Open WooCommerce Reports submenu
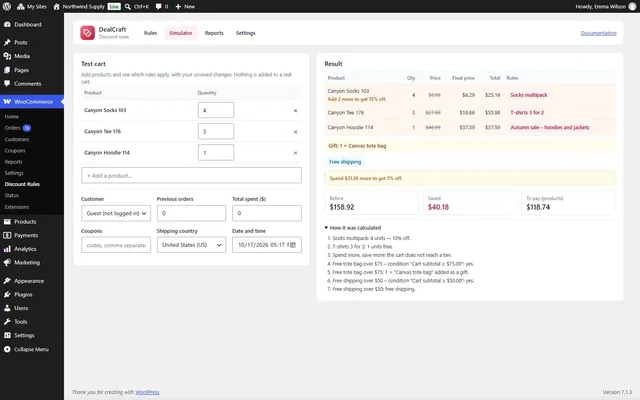The height and width of the screenshot is (400, 640). tap(13, 162)
